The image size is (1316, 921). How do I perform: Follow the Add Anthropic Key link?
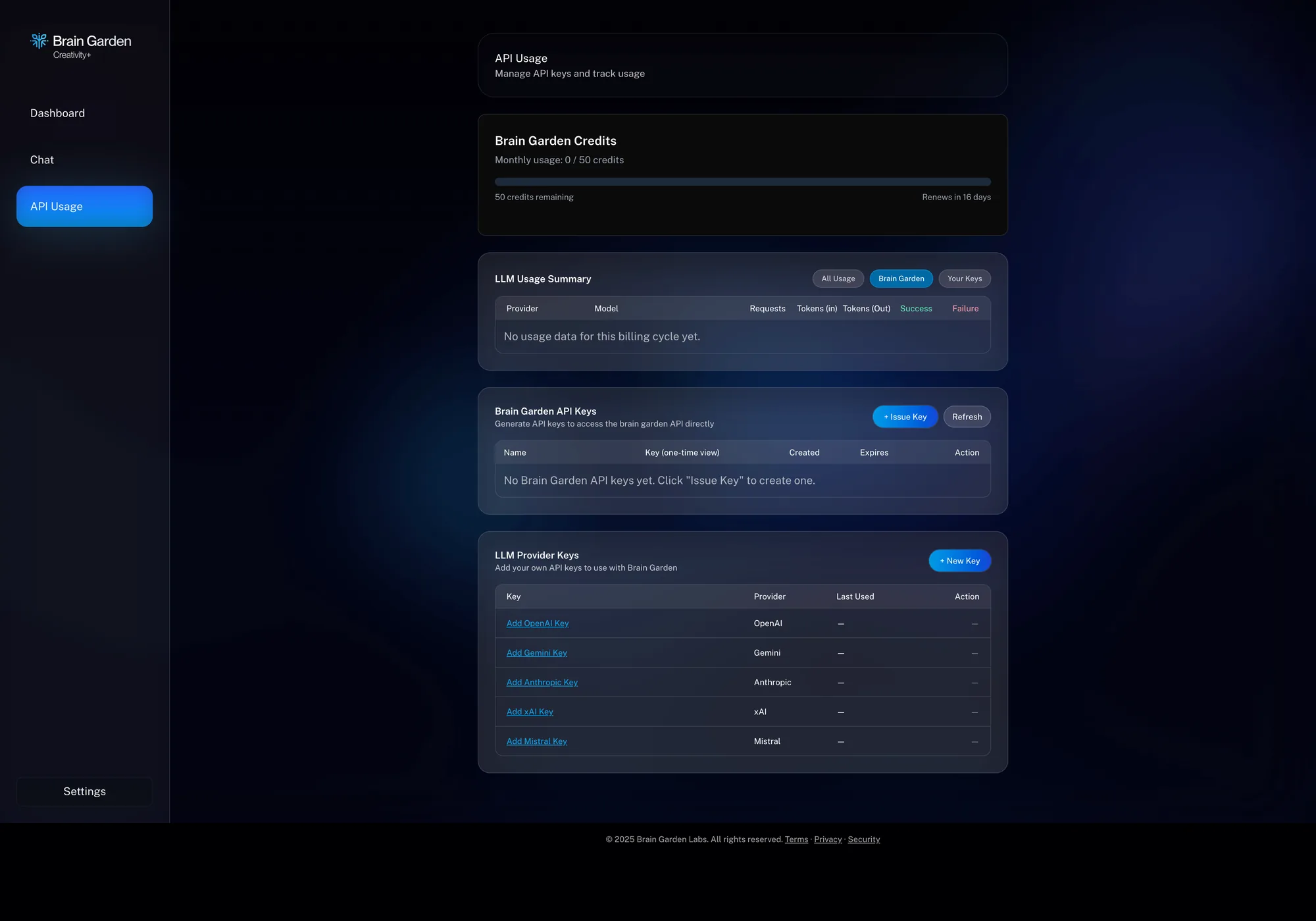542,683
